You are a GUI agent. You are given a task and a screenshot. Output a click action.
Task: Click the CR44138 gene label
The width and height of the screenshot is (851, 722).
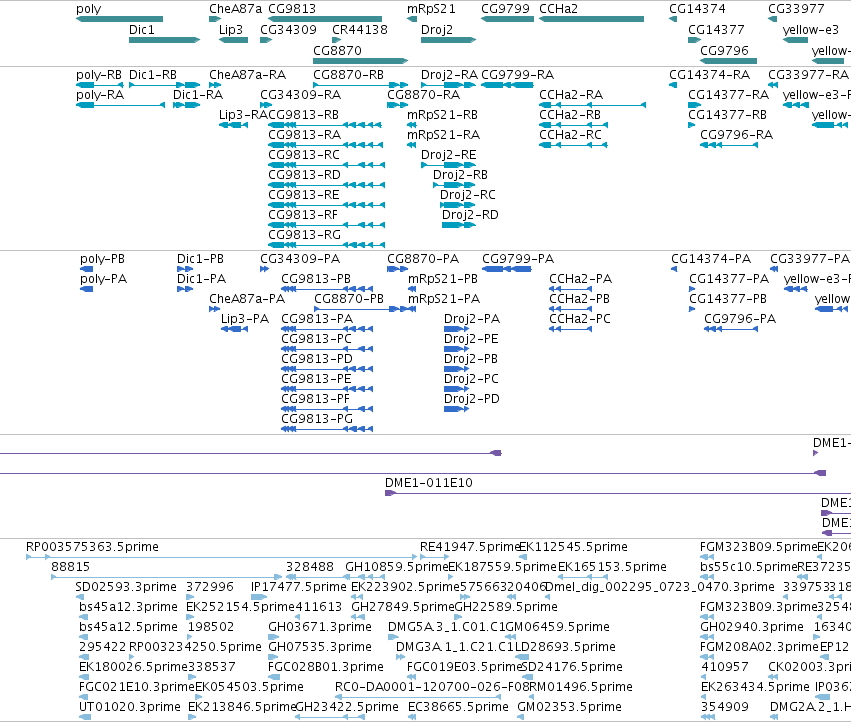pos(360,30)
